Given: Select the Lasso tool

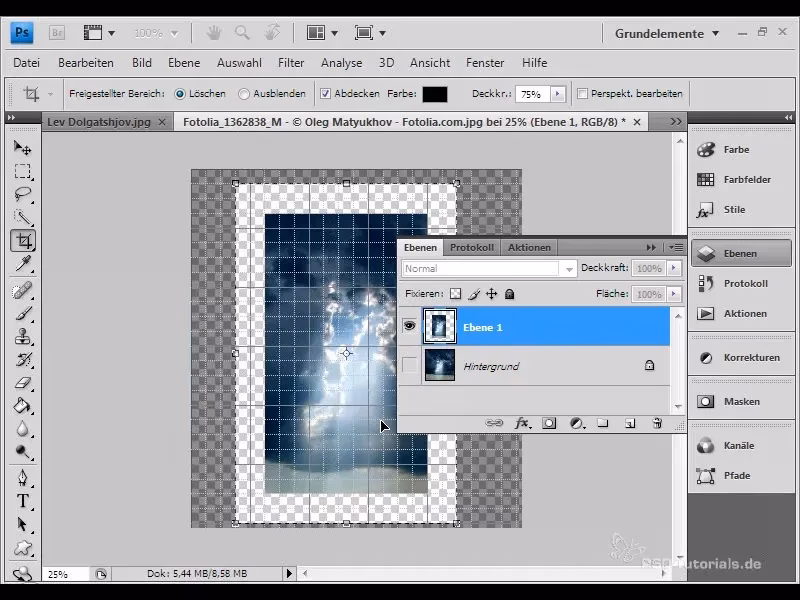Looking at the screenshot, I should point(22,194).
